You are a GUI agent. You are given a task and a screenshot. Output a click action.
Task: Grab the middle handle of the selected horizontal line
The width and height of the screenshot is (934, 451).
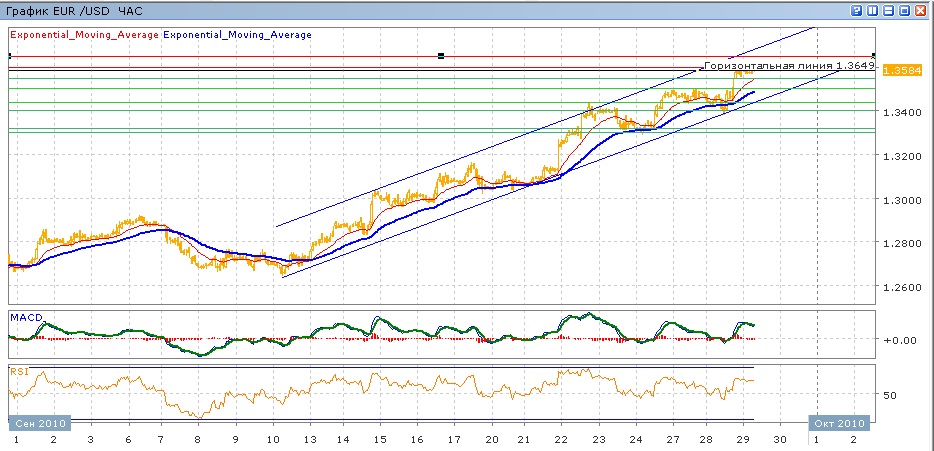[x=441, y=56]
